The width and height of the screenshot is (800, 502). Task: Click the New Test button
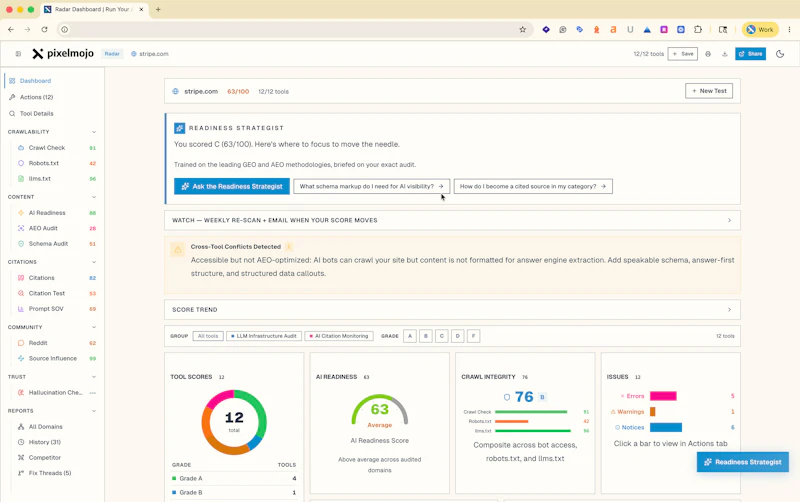709,91
